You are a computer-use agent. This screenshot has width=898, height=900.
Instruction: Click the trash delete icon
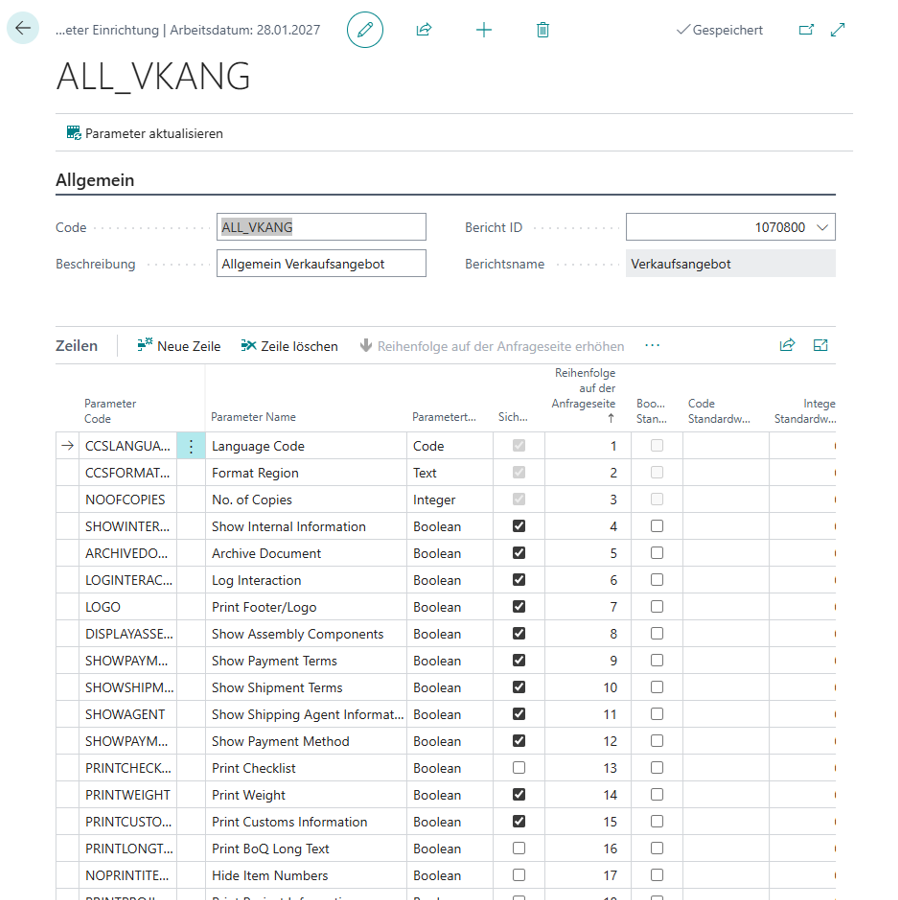(x=543, y=30)
